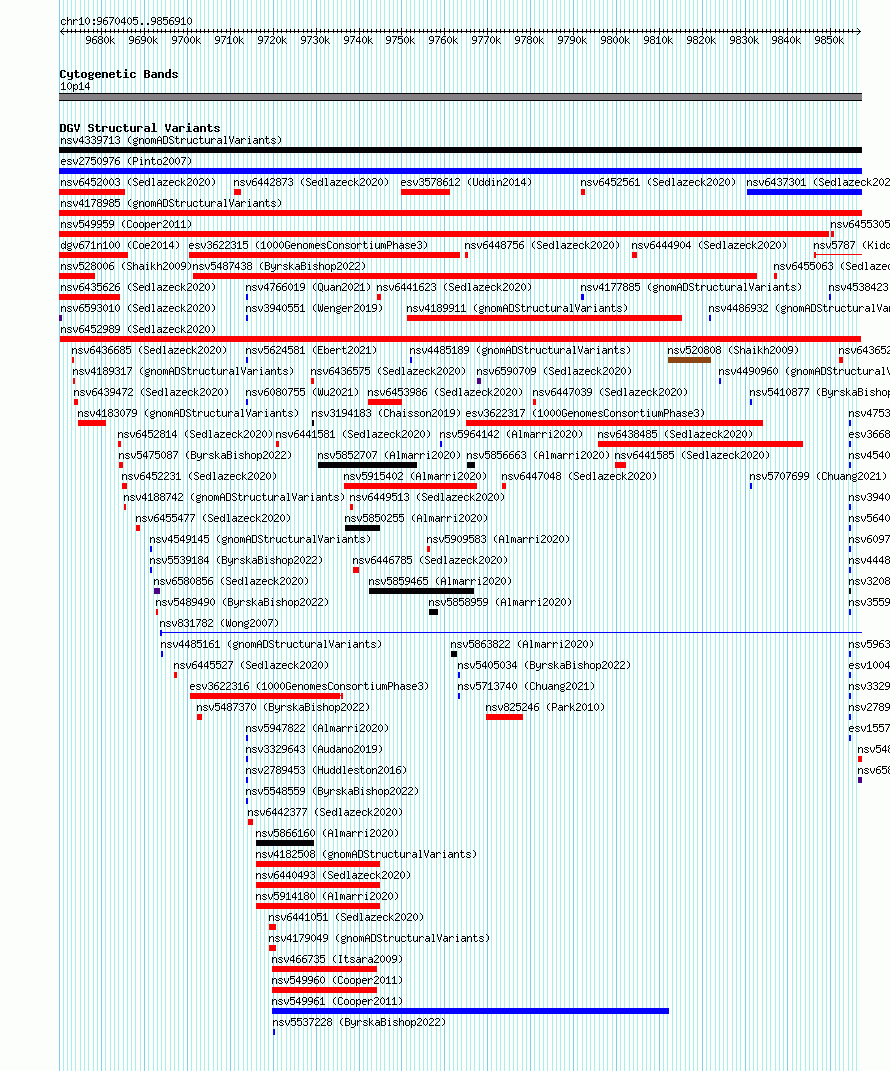Click nsv825246 (Park2010) label
Viewport: 890px width, 1071px height.
[x=545, y=708]
